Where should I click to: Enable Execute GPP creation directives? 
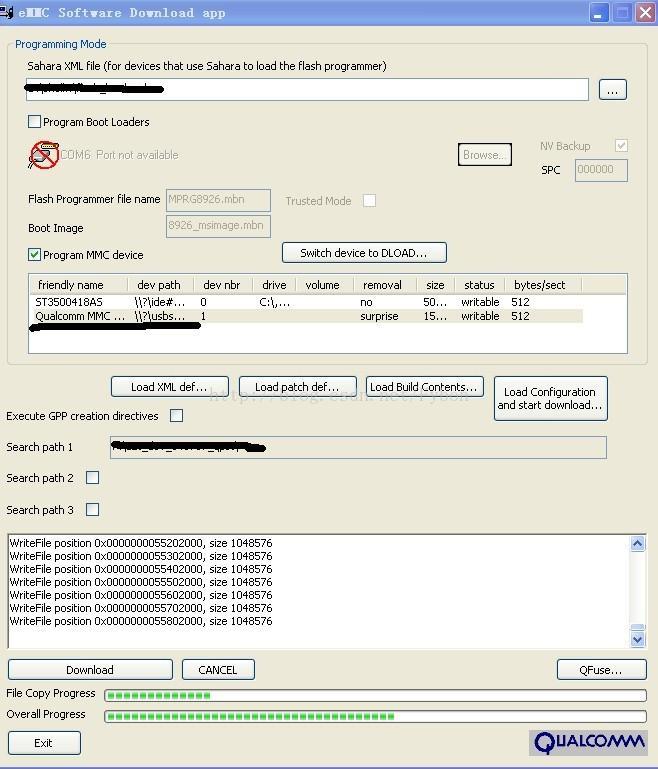tap(177, 416)
